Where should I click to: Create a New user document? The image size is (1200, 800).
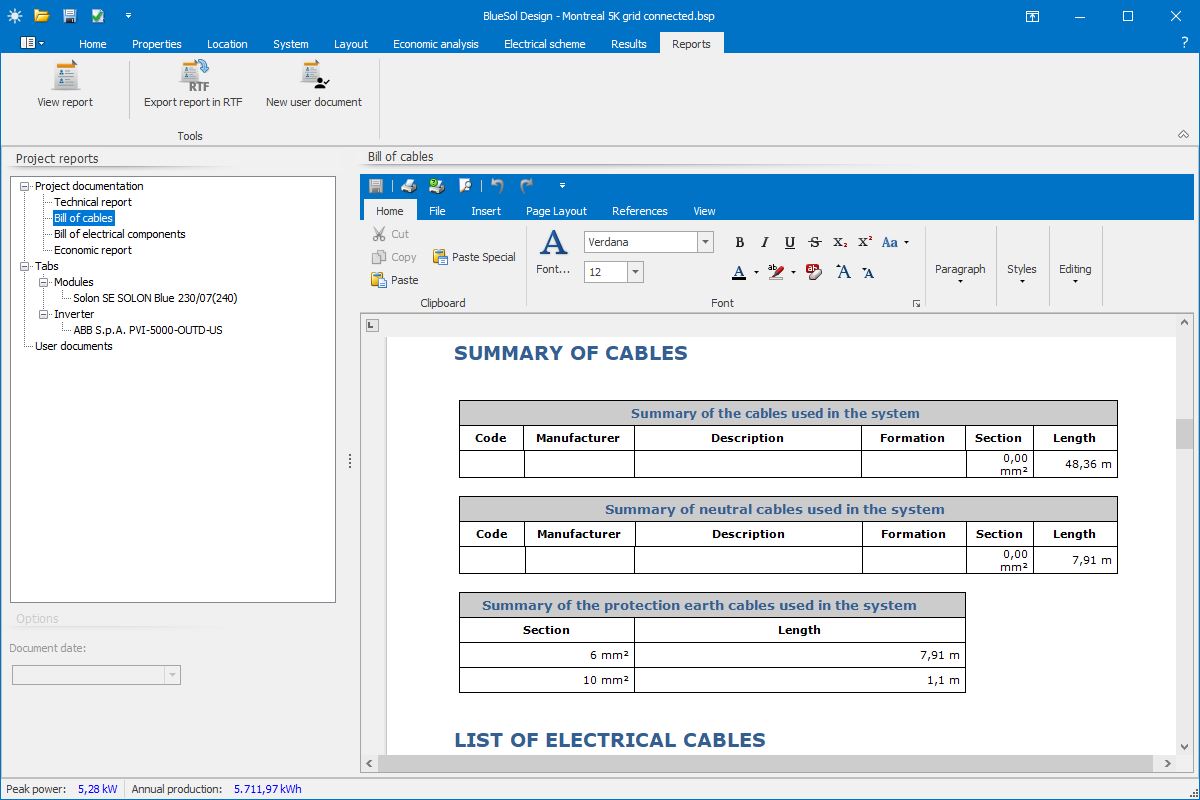(314, 85)
